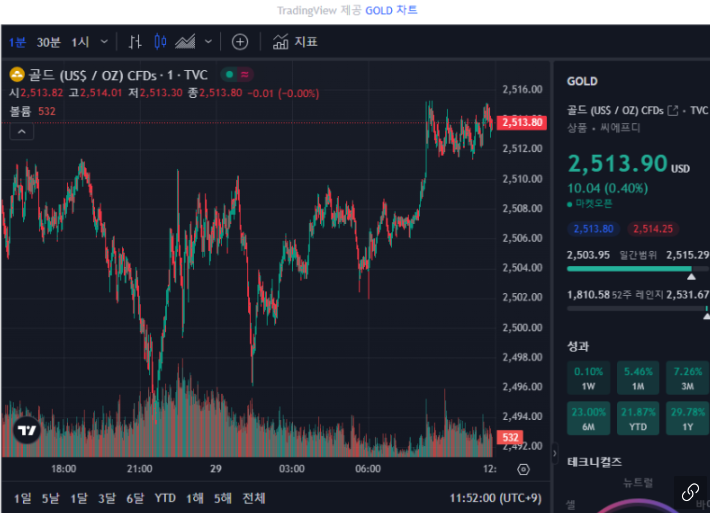710x513 pixels.
Task: Select the 6M performance tile
Action: point(588,418)
